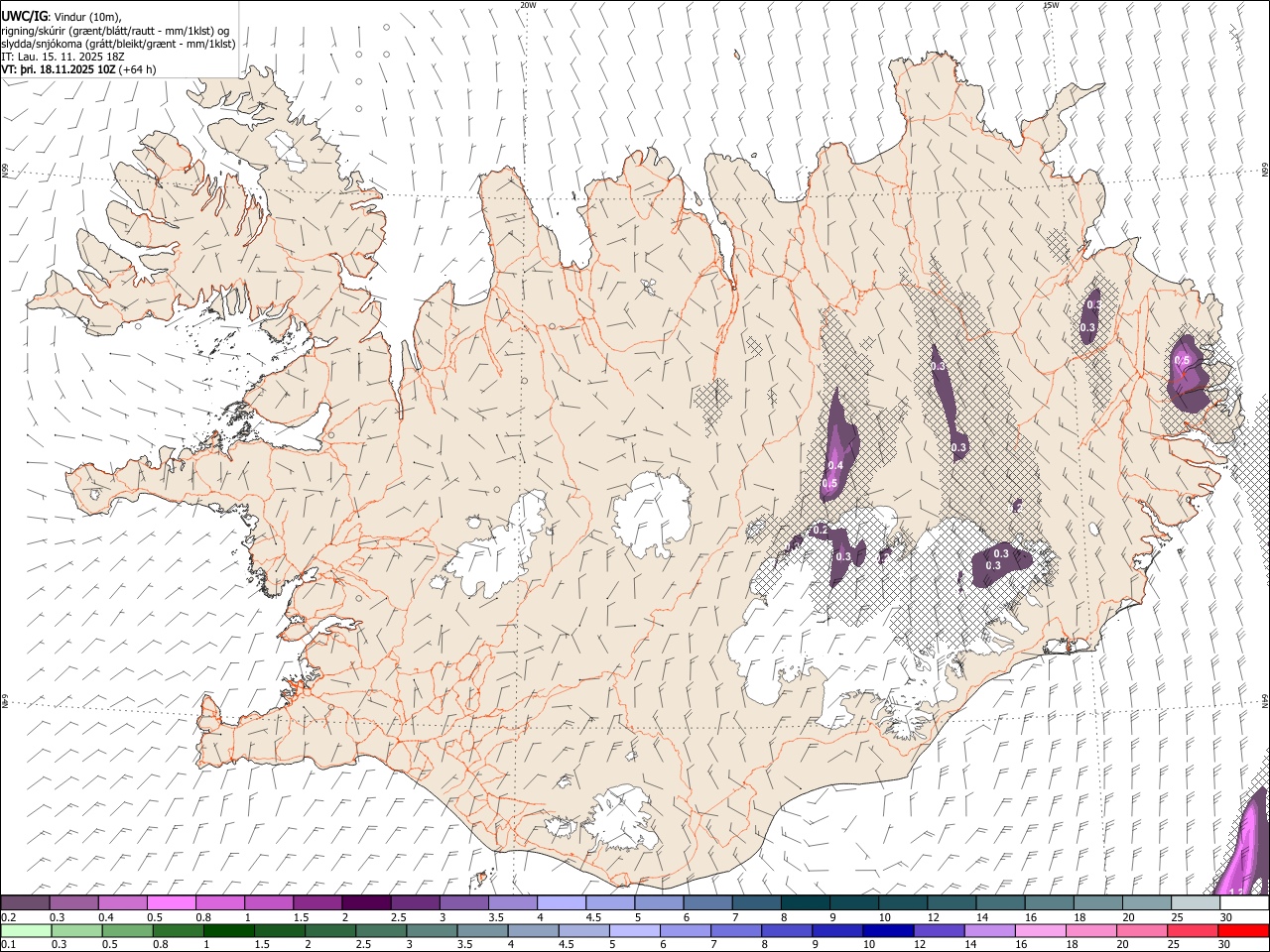This screenshot has height=952, width=1270.
Task: Select the pale green 0.1 swatch in lower legend
Action: 26,931
